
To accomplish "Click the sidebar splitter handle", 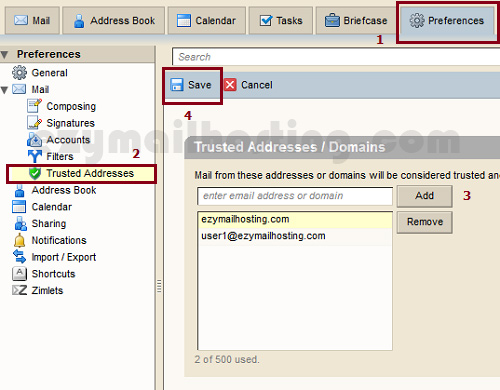I will (x=159, y=286).
